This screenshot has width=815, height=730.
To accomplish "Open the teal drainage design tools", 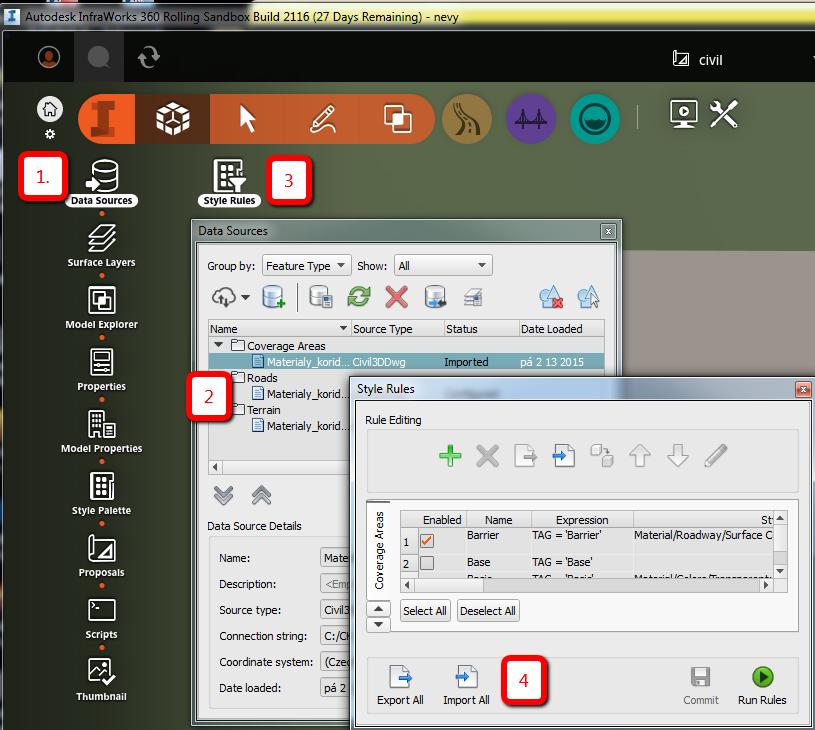I will tap(595, 119).
